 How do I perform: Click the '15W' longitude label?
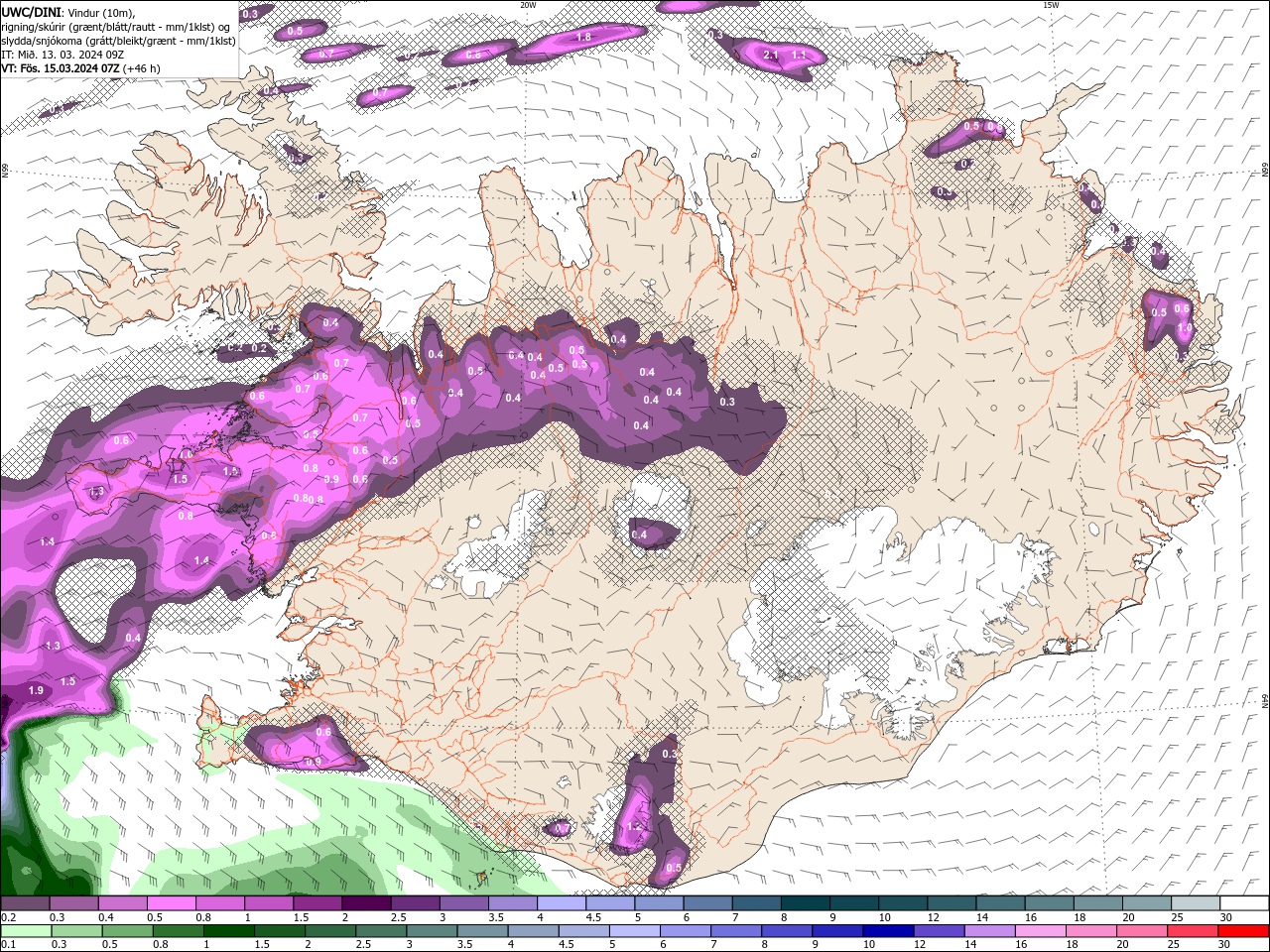click(x=1051, y=4)
